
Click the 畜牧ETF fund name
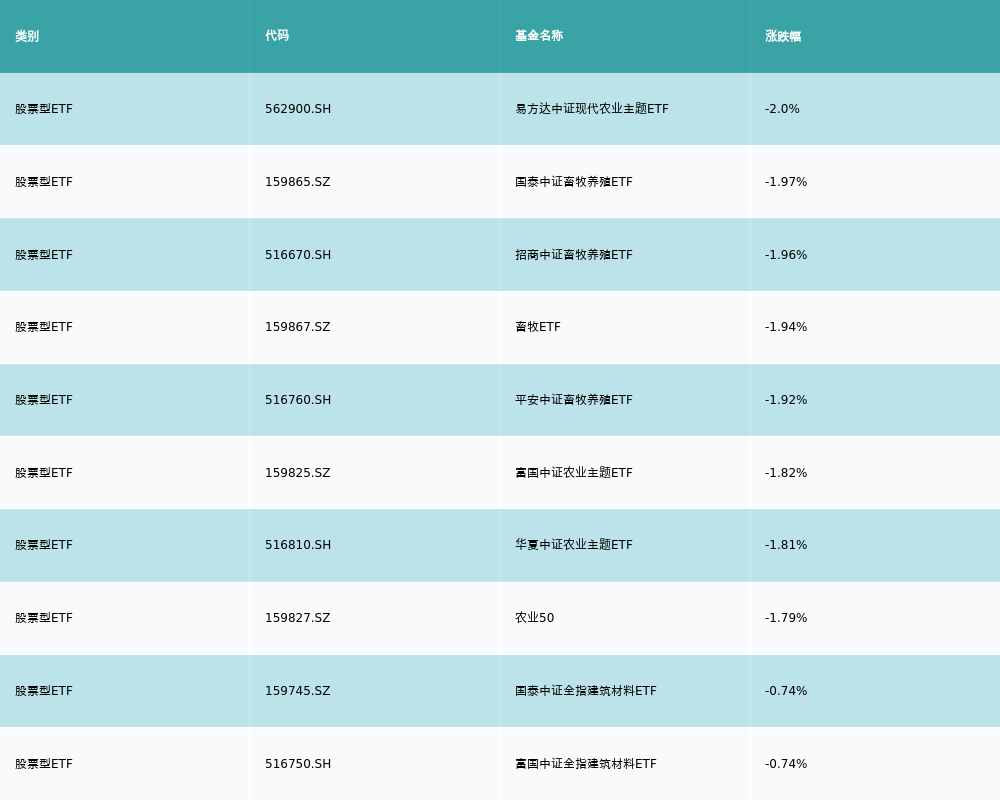(x=538, y=327)
